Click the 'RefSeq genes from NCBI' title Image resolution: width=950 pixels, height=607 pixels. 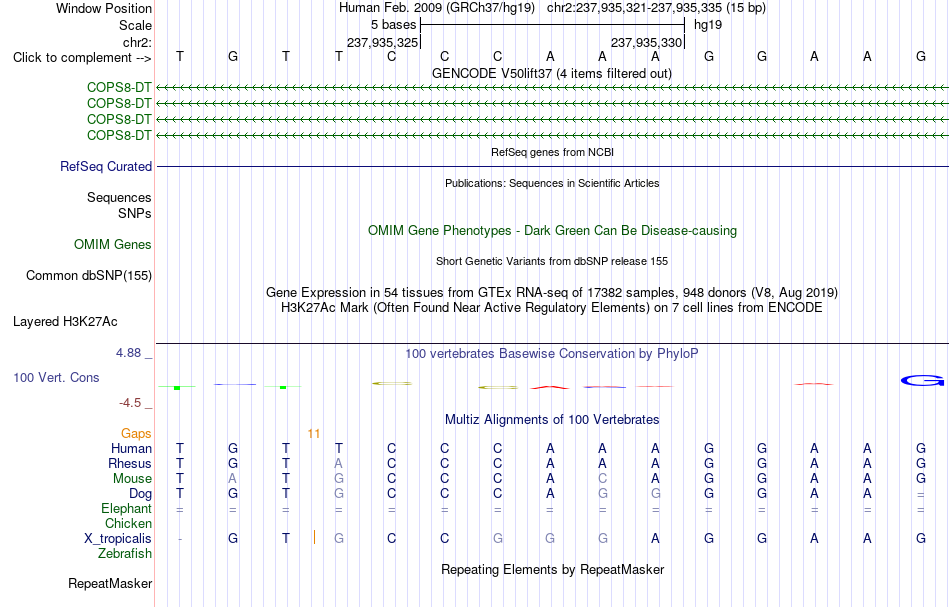(x=552, y=153)
